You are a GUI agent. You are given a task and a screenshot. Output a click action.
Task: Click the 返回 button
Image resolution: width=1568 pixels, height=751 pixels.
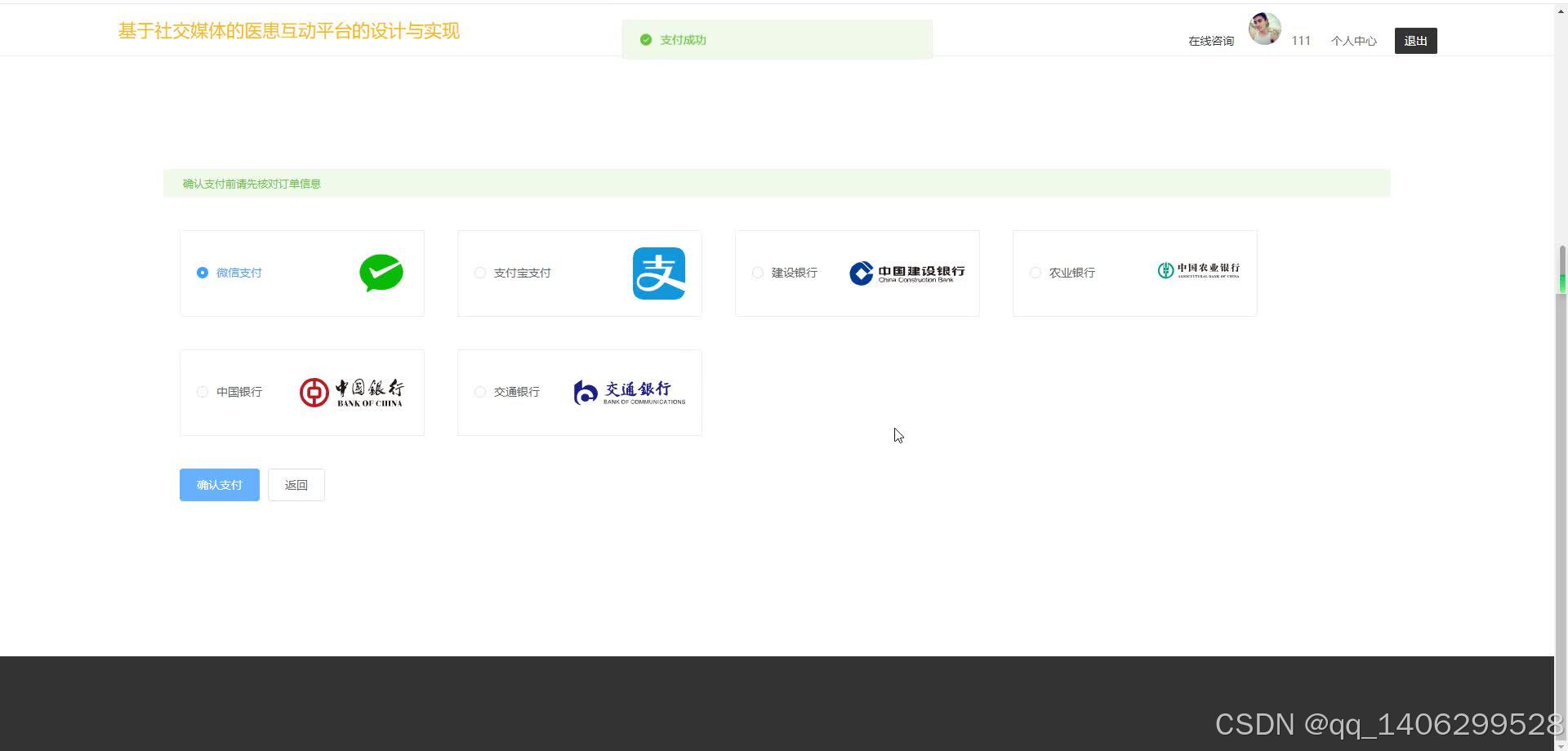tap(296, 485)
